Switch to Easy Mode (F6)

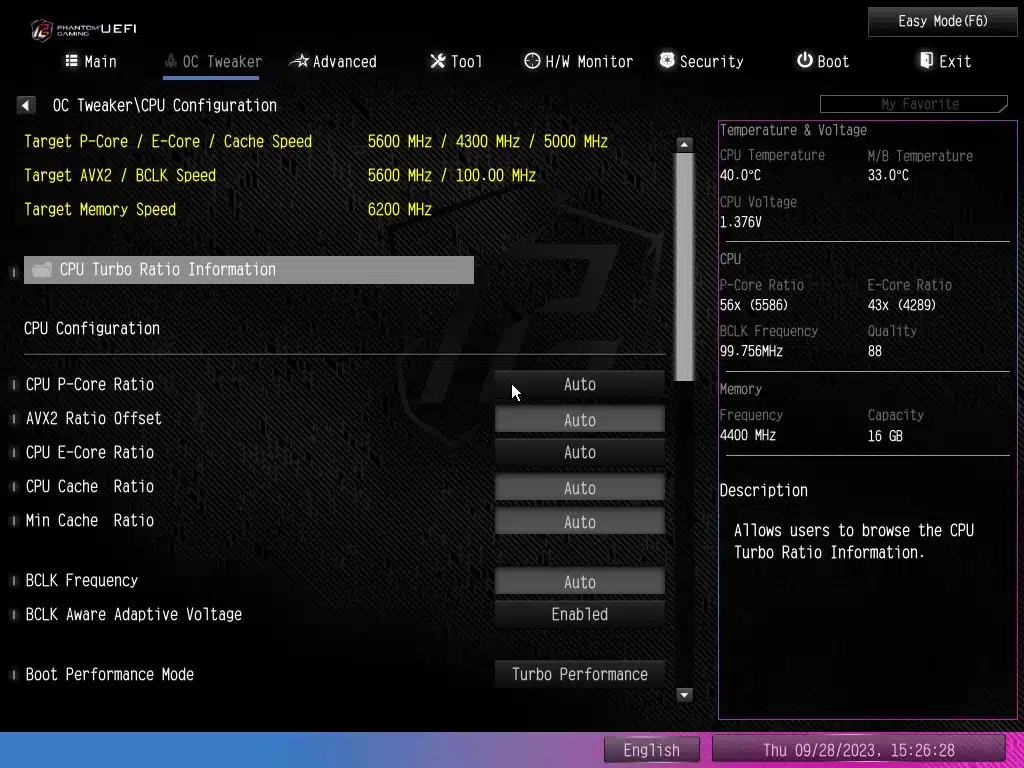click(x=942, y=21)
